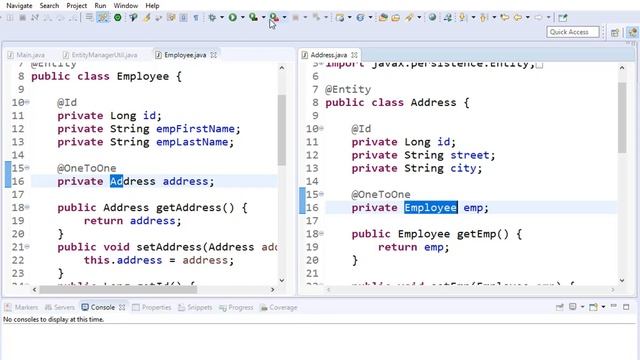The image size is (640, 360).
Task: Open the Window menu
Action: pyautogui.click(x=126, y=6)
